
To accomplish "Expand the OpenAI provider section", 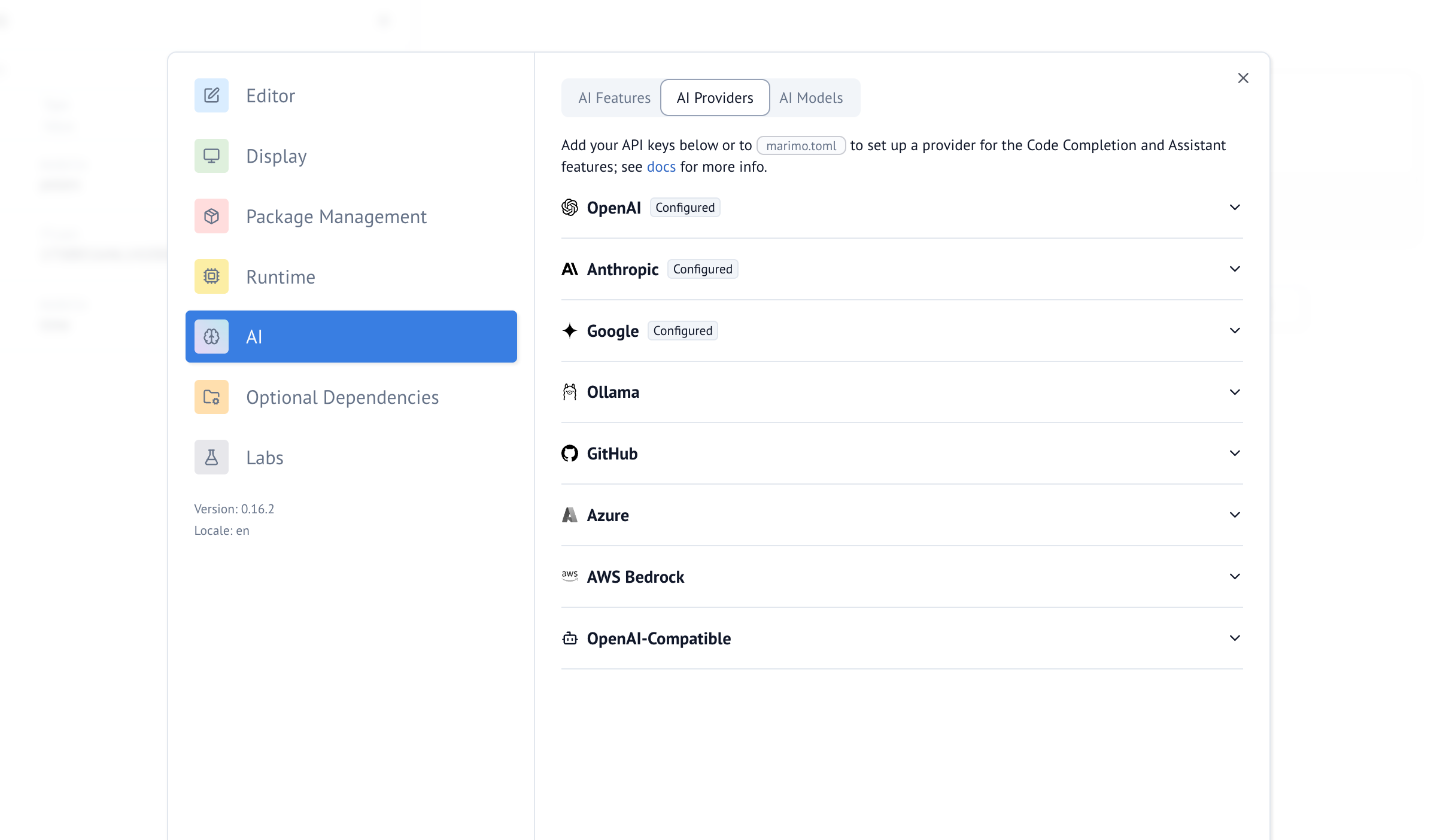I will [1234, 208].
